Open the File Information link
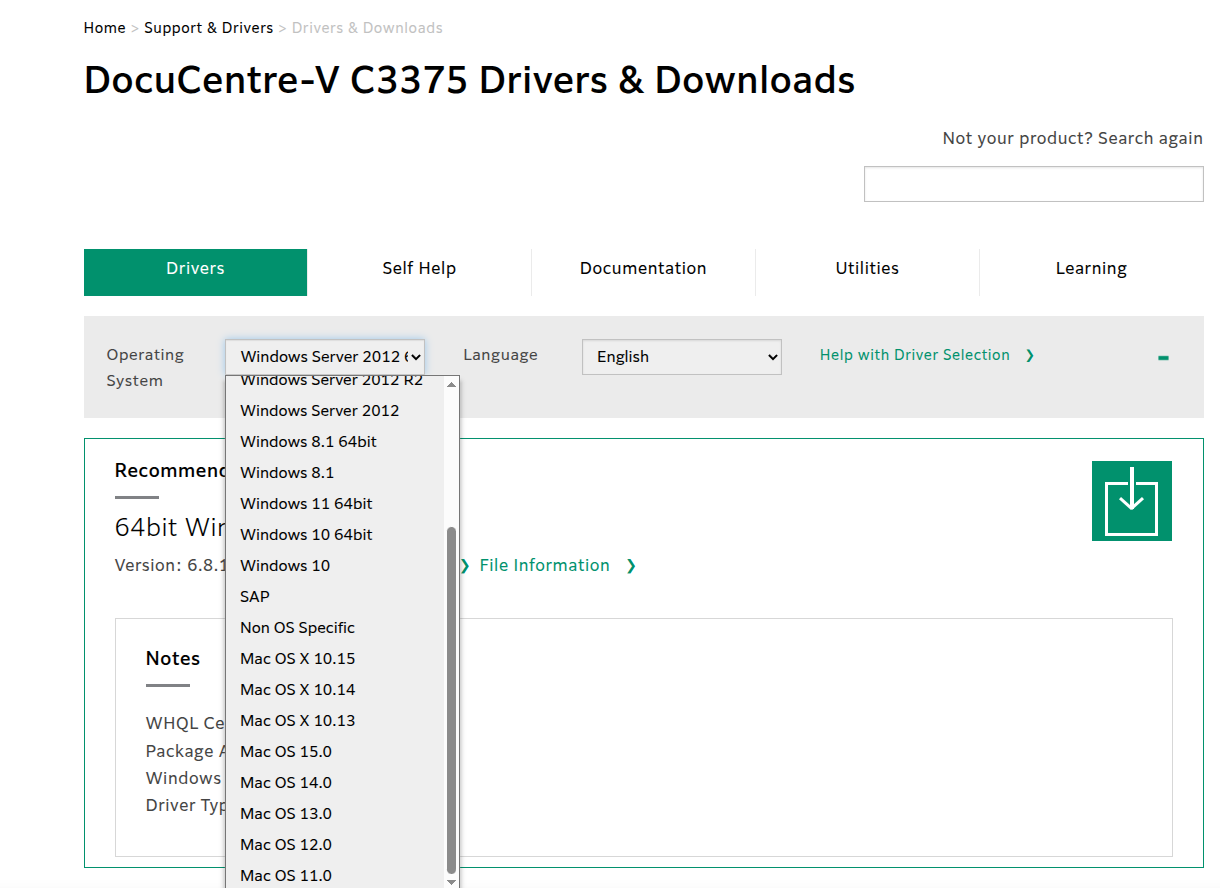Image resolution: width=1220 pixels, height=888 pixels. click(544, 565)
